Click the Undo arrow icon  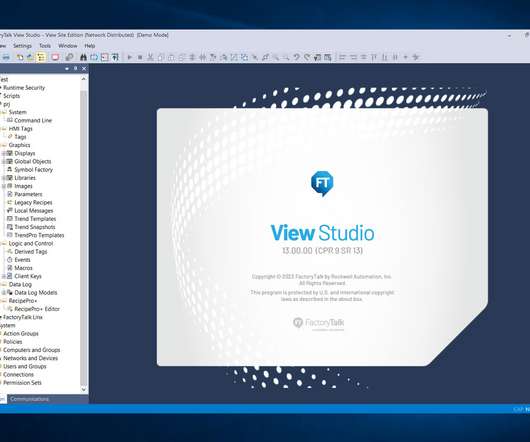click(x=296, y=57)
